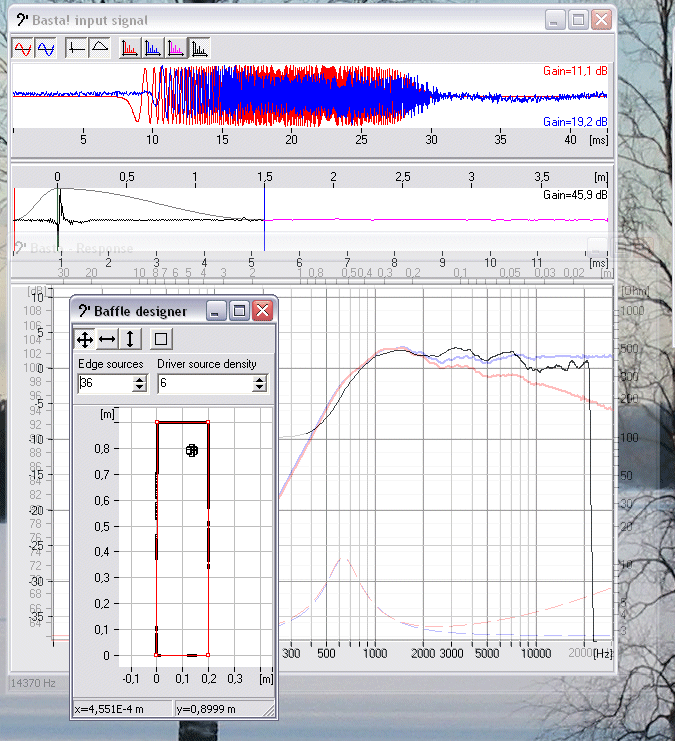Click the Baffle designer resize grip

pos(269,711)
